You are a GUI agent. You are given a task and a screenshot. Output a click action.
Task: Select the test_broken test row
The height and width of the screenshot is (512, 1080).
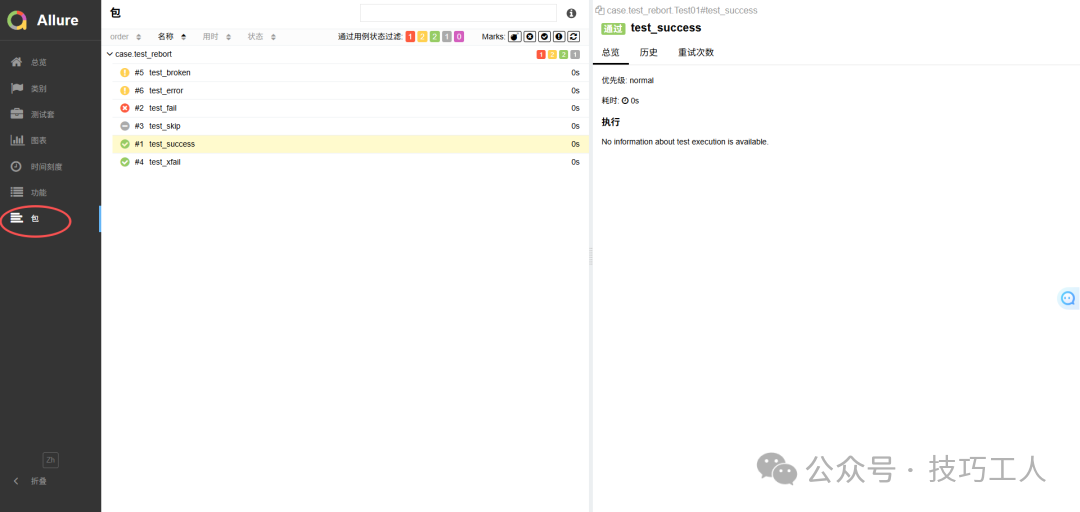[x=350, y=72]
